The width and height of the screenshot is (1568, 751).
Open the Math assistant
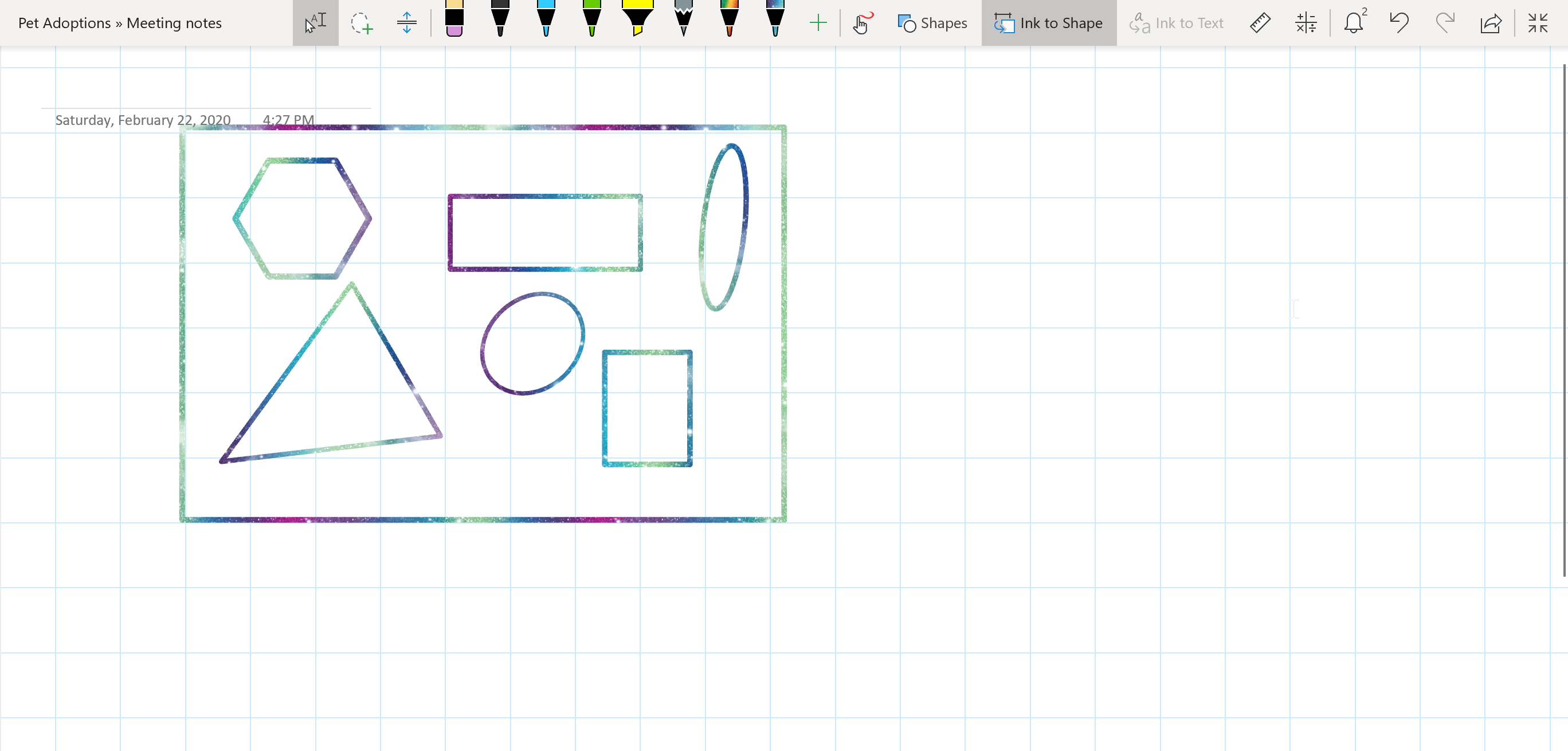(x=1306, y=23)
